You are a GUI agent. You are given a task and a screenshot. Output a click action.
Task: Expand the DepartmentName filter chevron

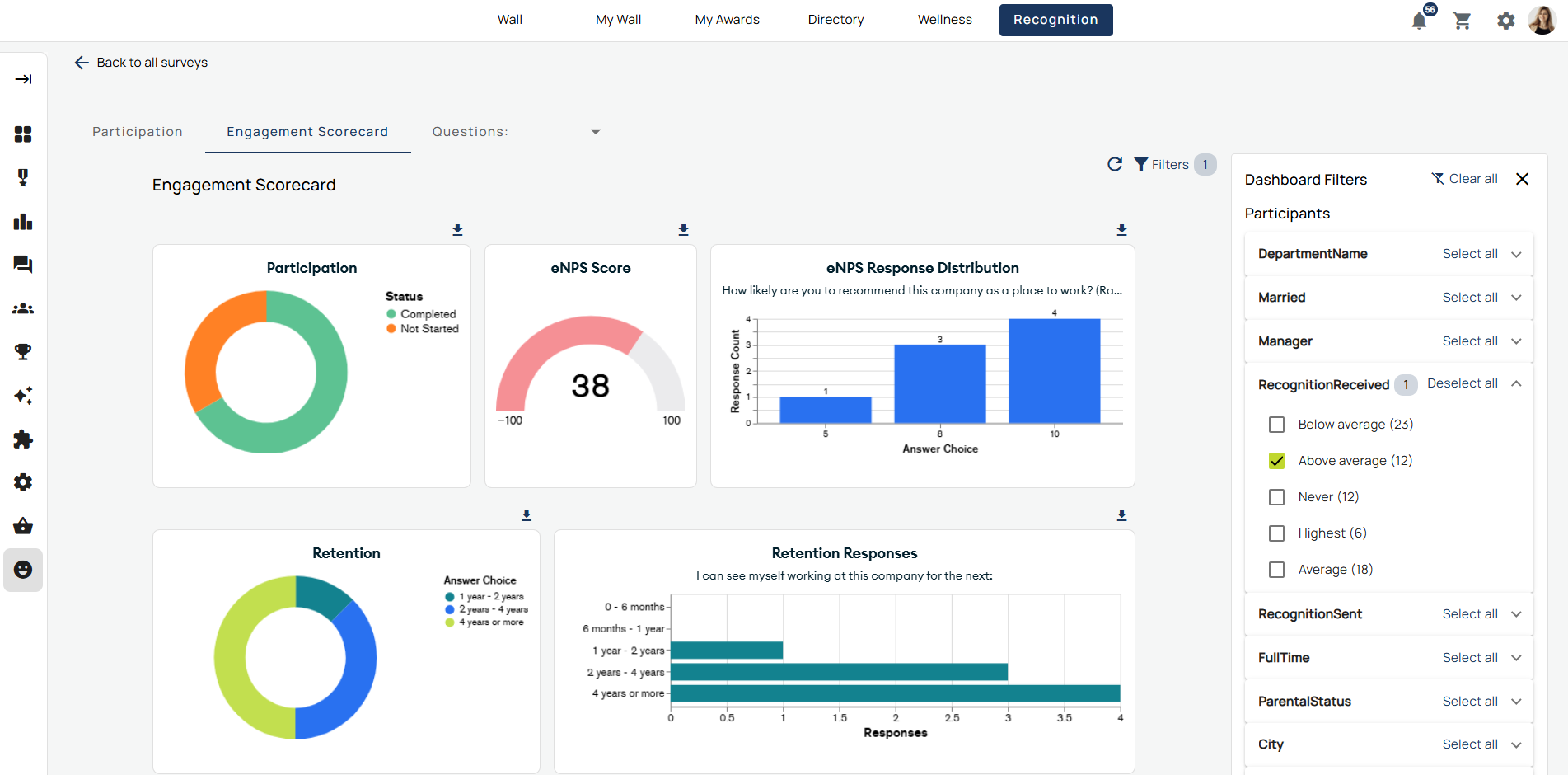coord(1516,254)
